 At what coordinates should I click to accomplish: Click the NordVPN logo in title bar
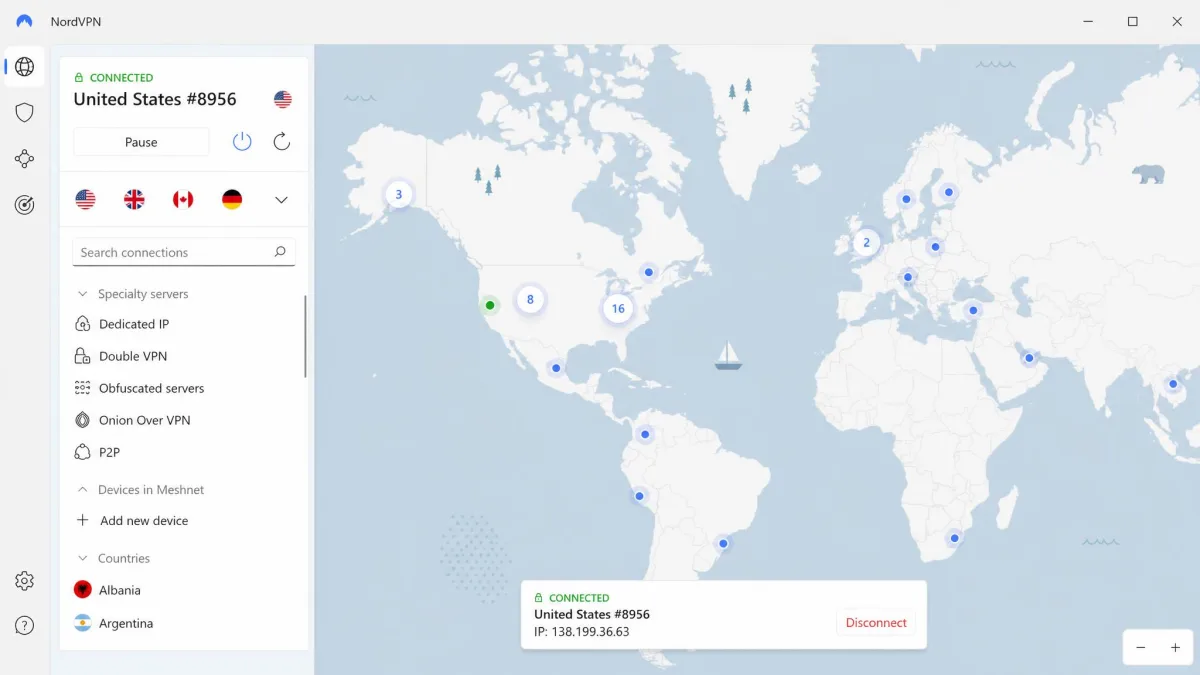pyautogui.click(x=25, y=21)
